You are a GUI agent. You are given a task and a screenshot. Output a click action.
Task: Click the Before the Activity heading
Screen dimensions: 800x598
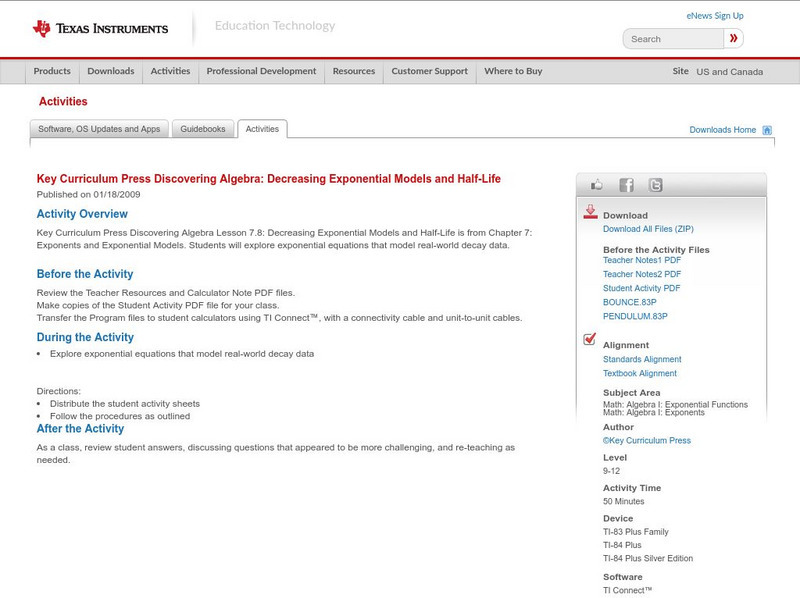pyautogui.click(x=85, y=274)
